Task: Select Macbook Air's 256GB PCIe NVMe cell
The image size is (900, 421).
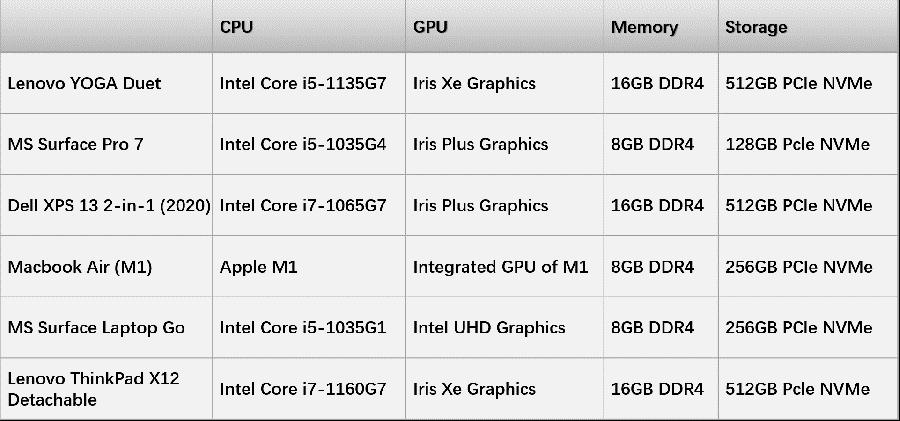Action: click(798, 267)
